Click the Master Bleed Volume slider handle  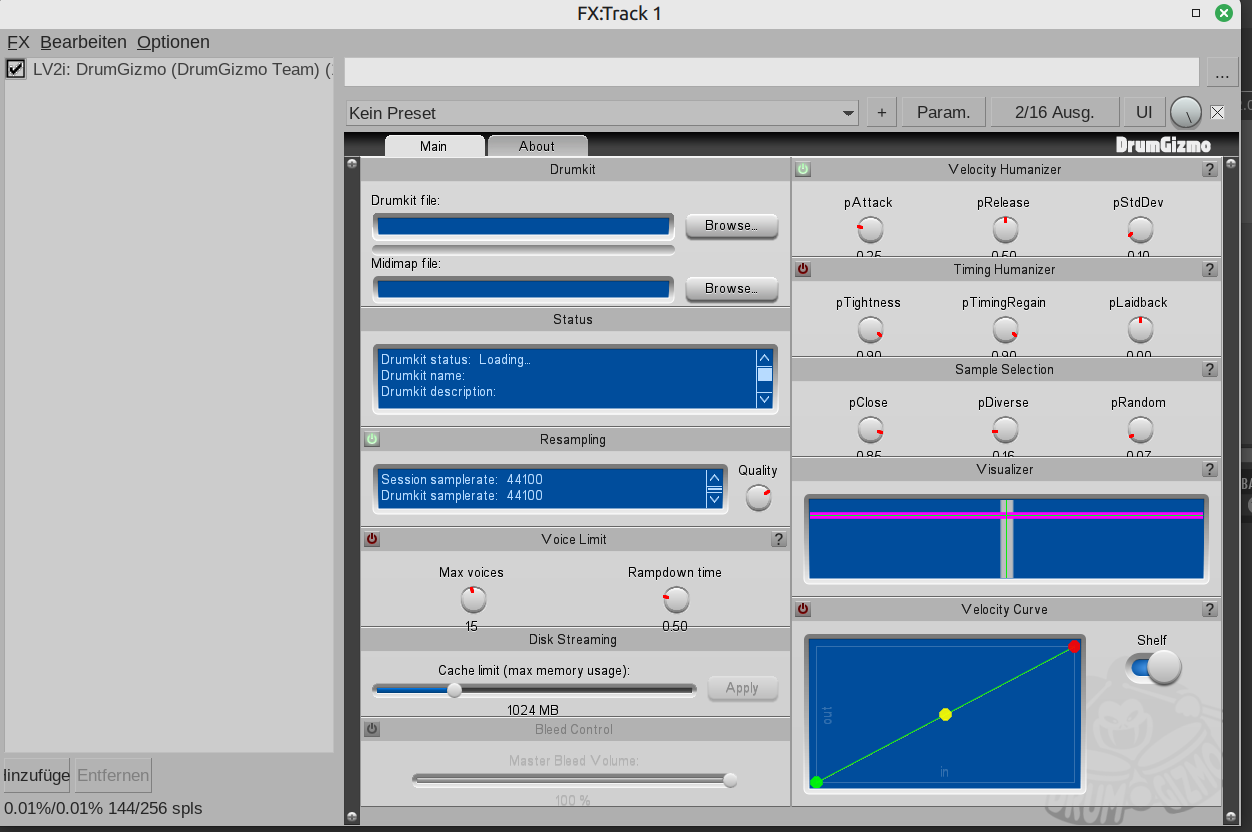(730, 780)
